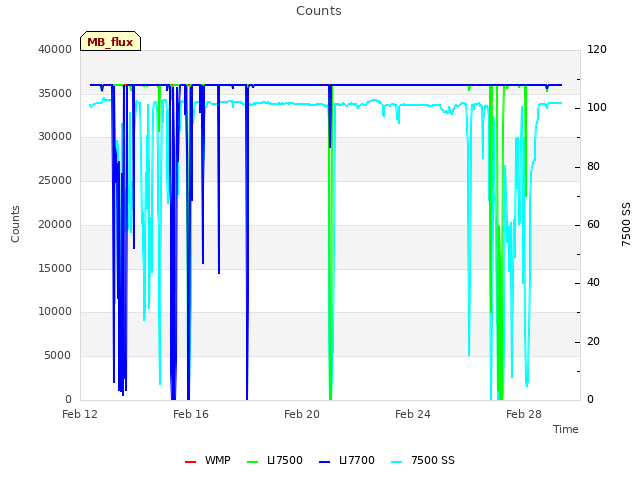
Task: Click the Feb 16 tick label
Action: pos(191,414)
